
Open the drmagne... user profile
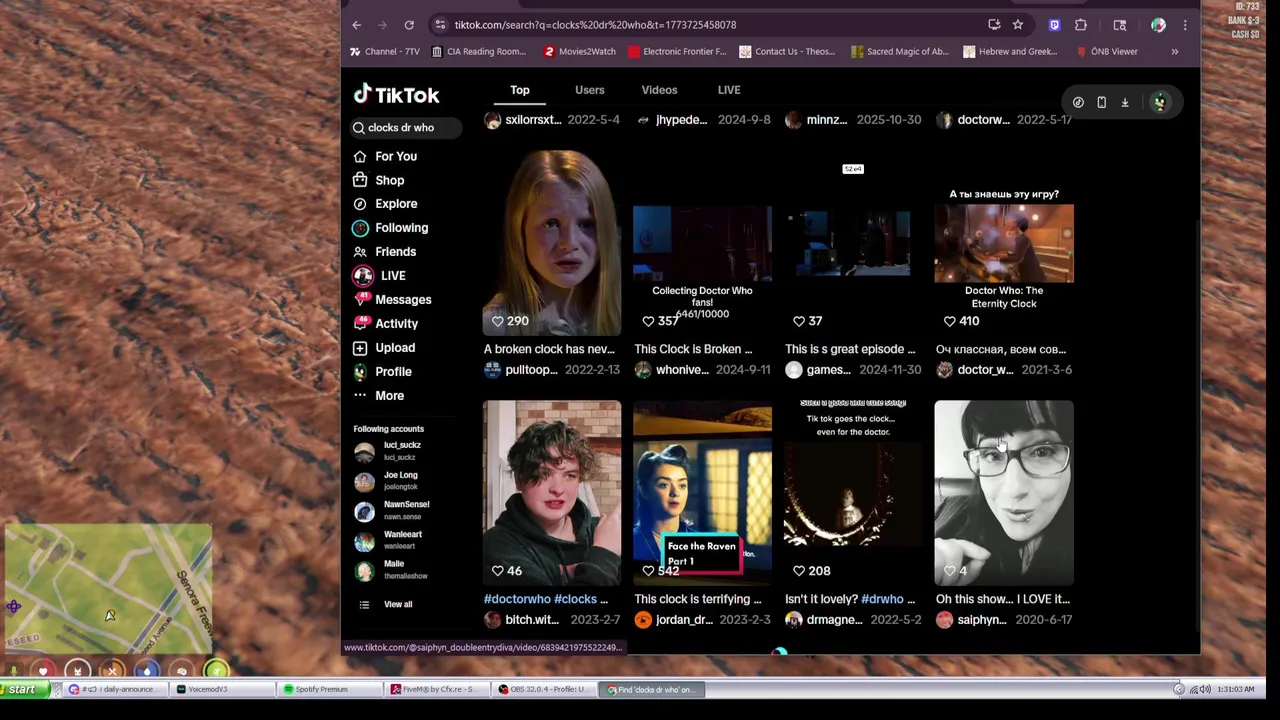pyautogui.click(x=834, y=620)
